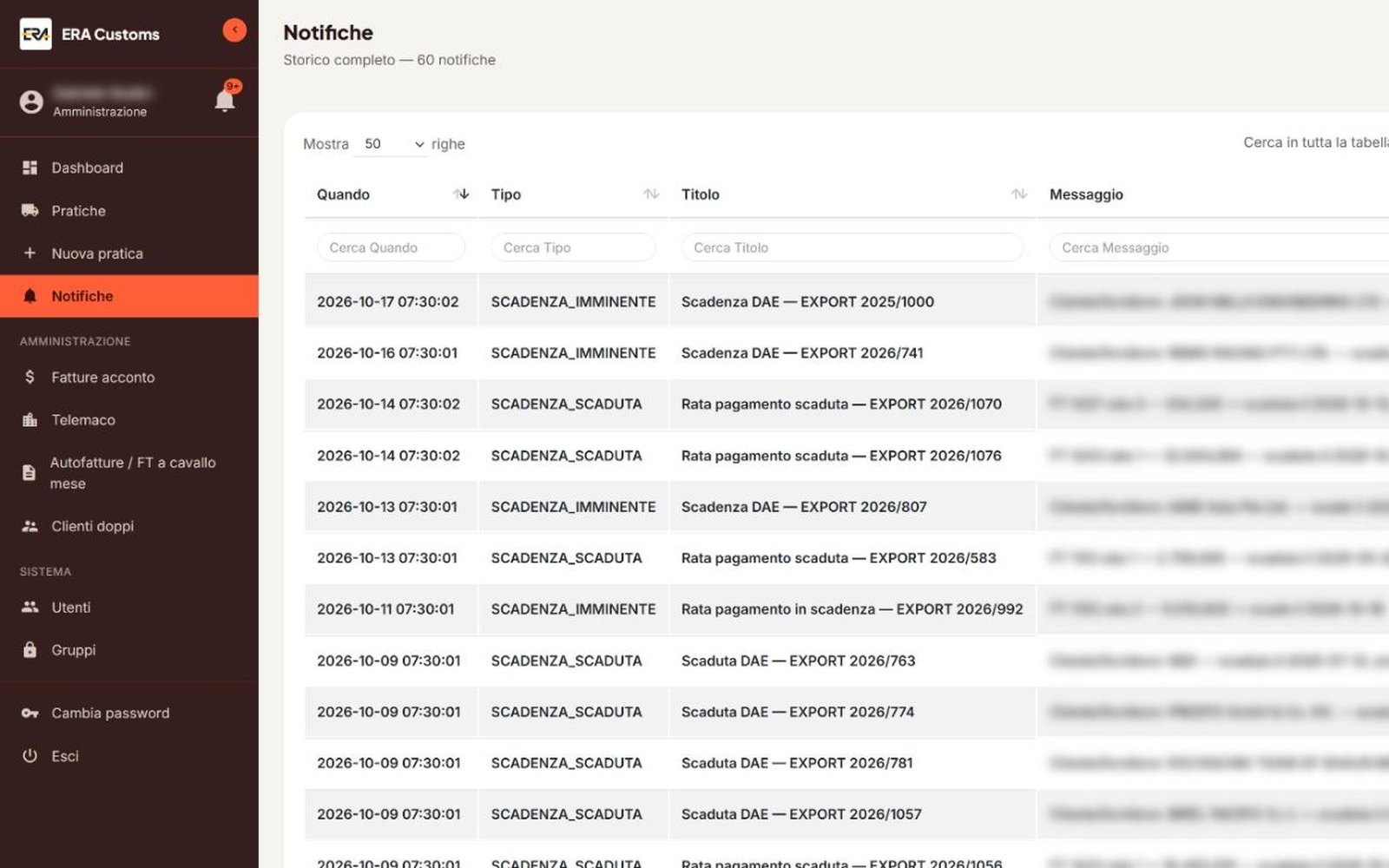Open Clienti doppi page
The width and height of the screenshot is (1389, 868).
pyautogui.click(x=129, y=526)
